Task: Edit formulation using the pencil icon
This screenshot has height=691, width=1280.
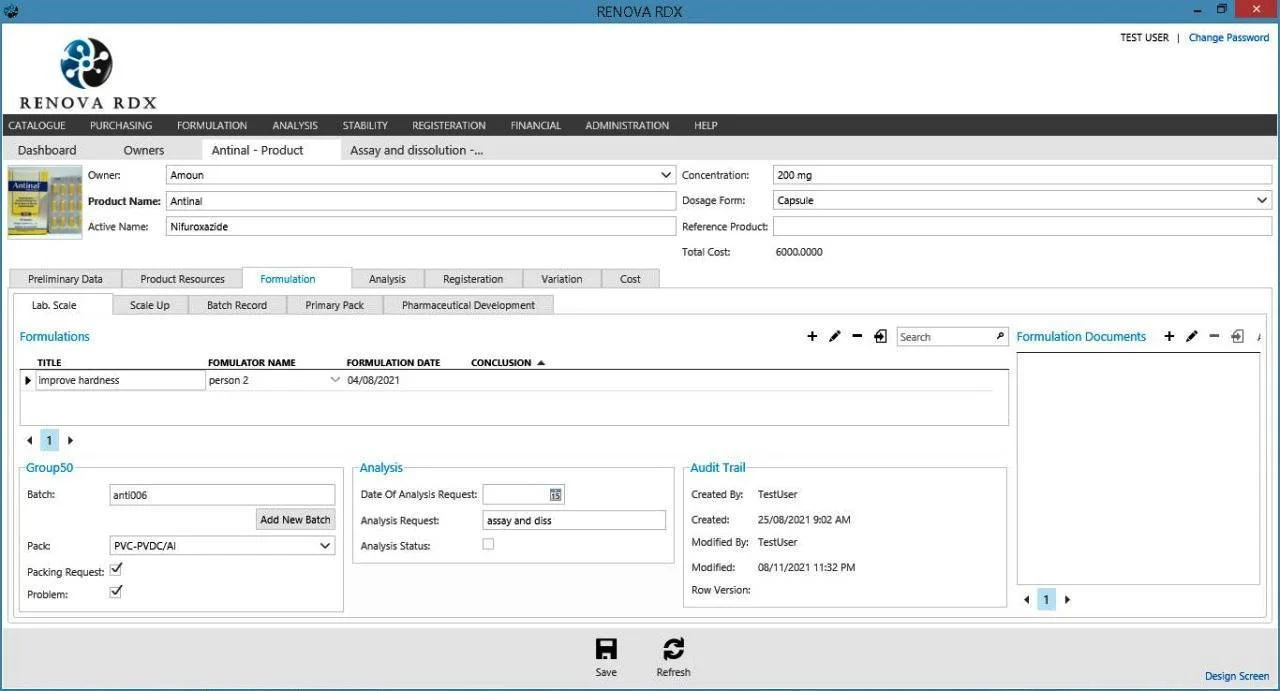Action: [835, 337]
